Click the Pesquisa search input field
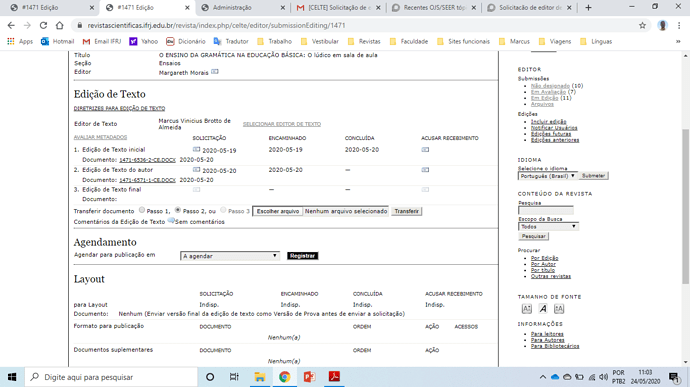The image size is (690, 387). pyautogui.click(x=546, y=210)
